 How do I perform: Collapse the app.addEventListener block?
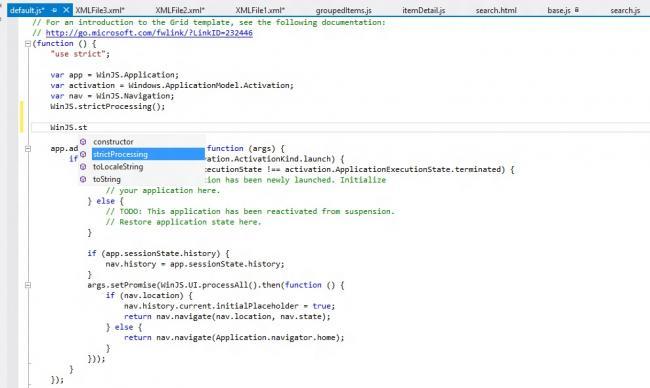tap(28, 148)
